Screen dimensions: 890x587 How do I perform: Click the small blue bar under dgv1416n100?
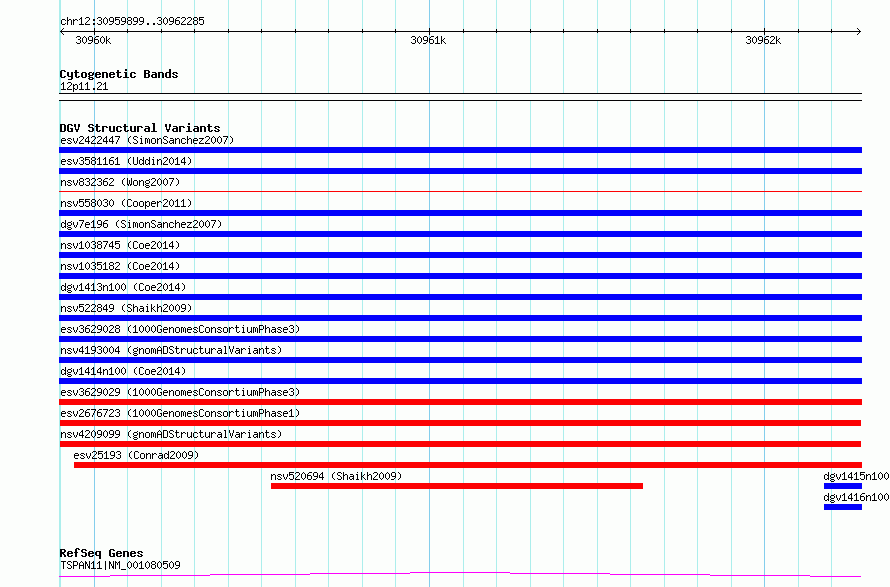click(x=843, y=507)
